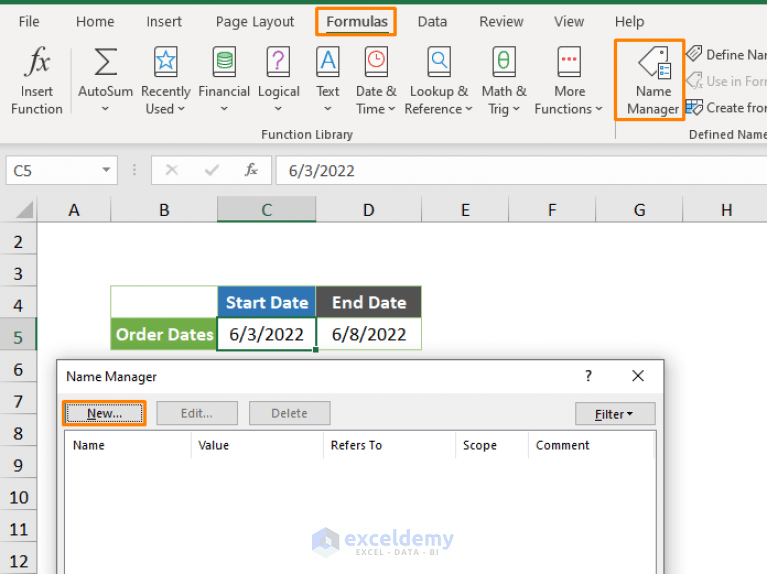The height and width of the screenshot is (574, 767).
Task: Click the Use in Formula icon
Action: [694, 81]
